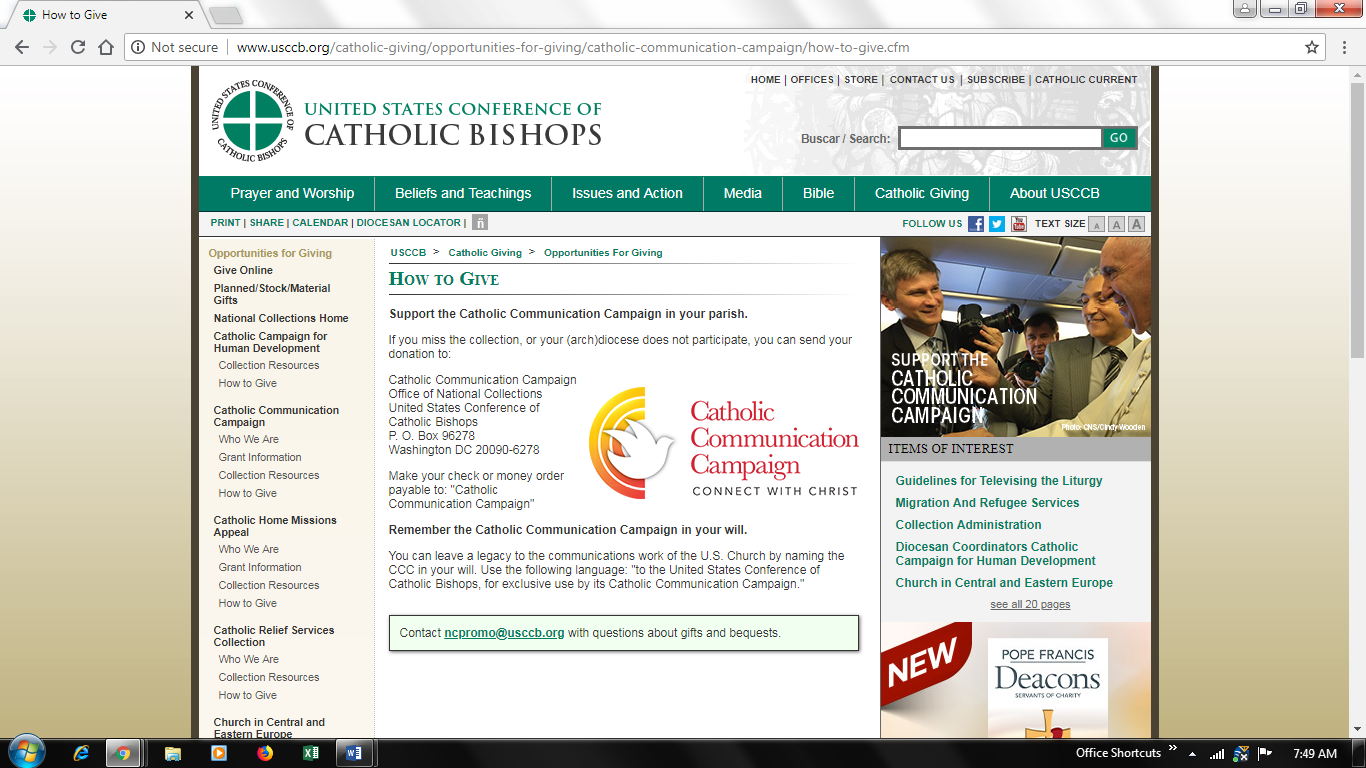Open the USCCB Twitter icon
This screenshot has width=1366, height=768.
coord(997,224)
